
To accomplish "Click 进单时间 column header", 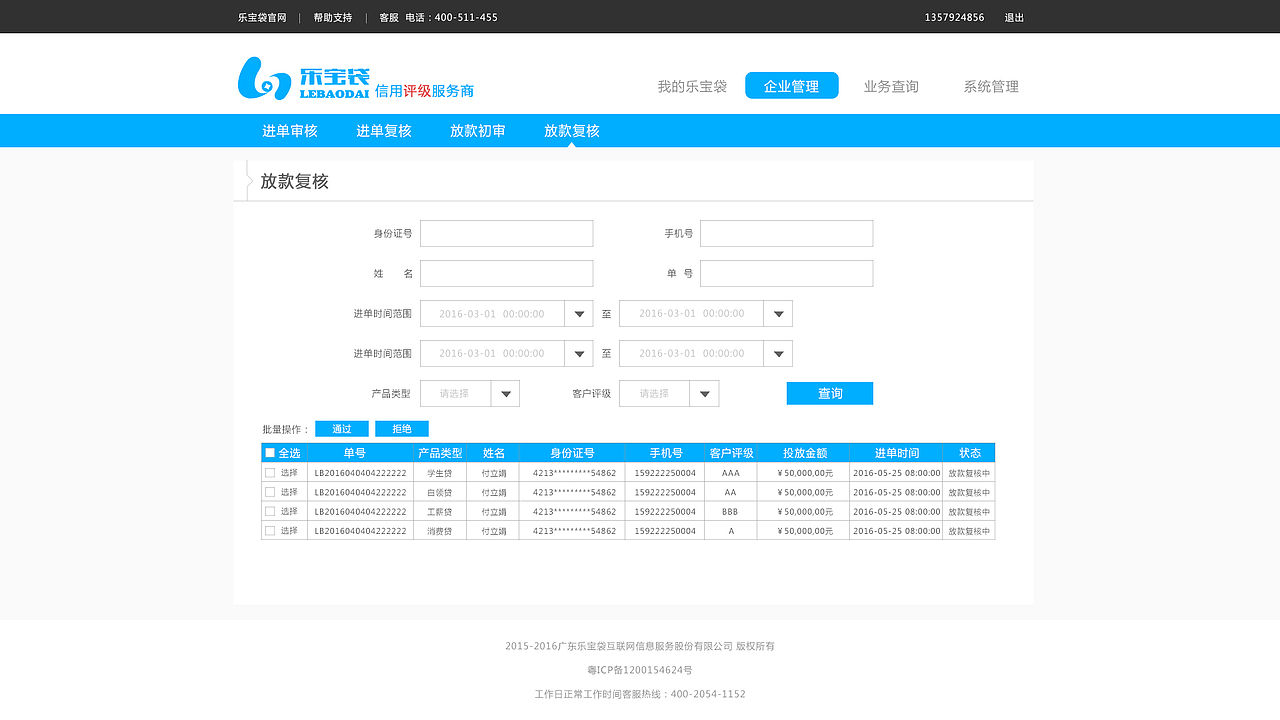I will coord(896,453).
